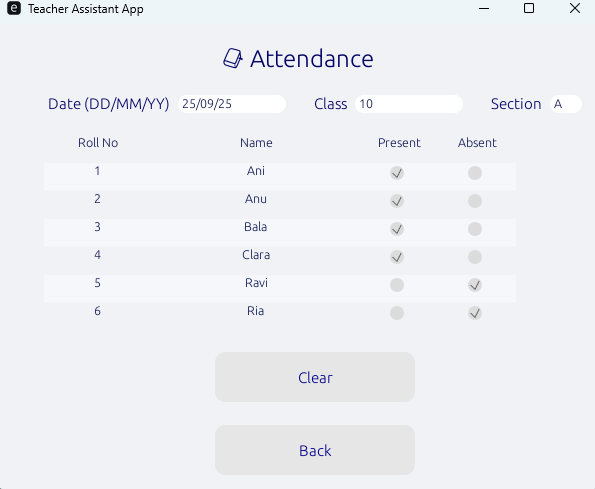Viewport: 595px width, 489px height.
Task: Click the Attendance book icon in heading
Action: coord(233,58)
